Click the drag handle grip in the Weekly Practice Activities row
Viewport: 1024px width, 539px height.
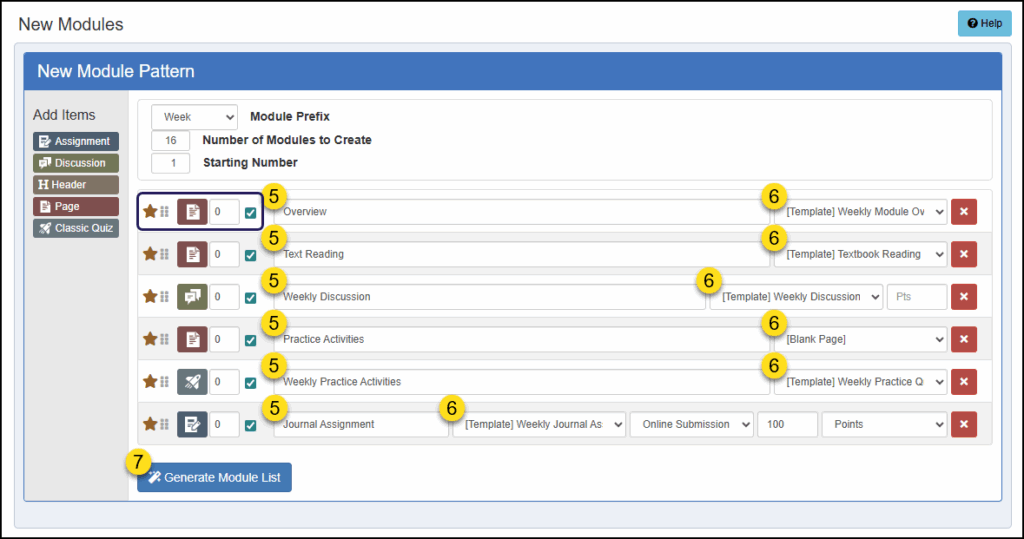point(165,382)
